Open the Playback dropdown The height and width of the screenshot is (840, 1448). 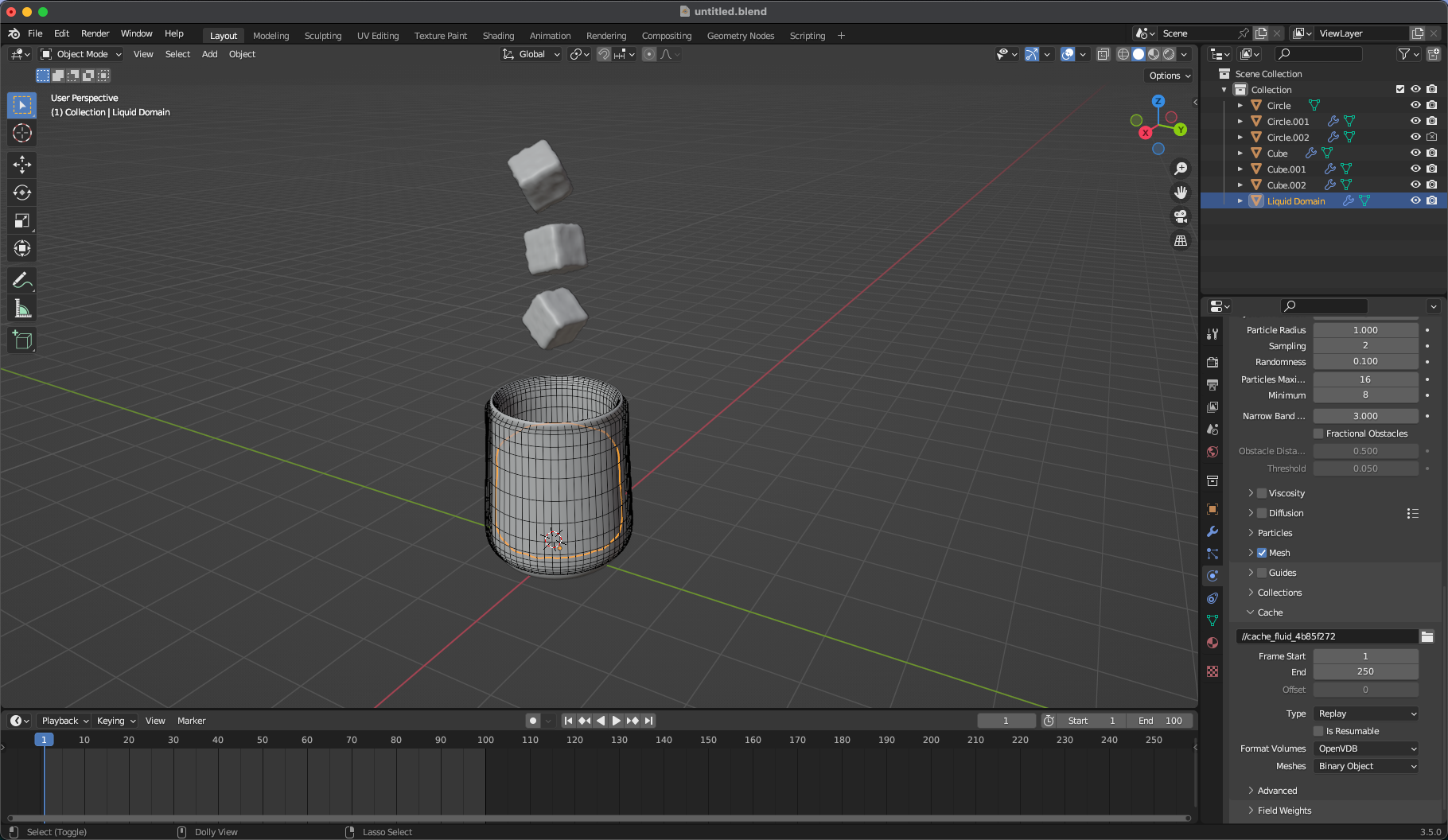tap(64, 721)
